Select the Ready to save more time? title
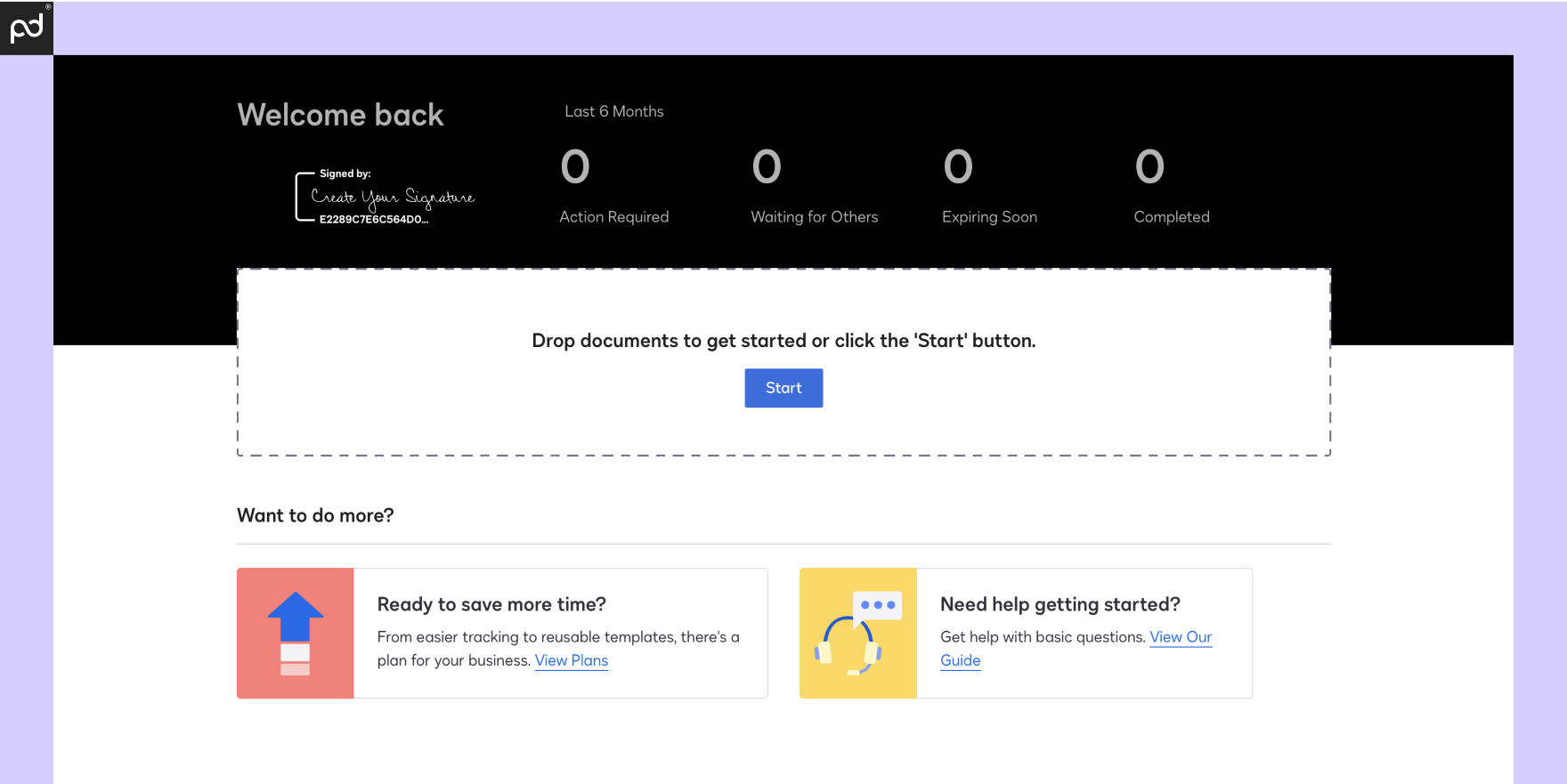The width and height of the screenshot is (1567, 784). [491, 604]
